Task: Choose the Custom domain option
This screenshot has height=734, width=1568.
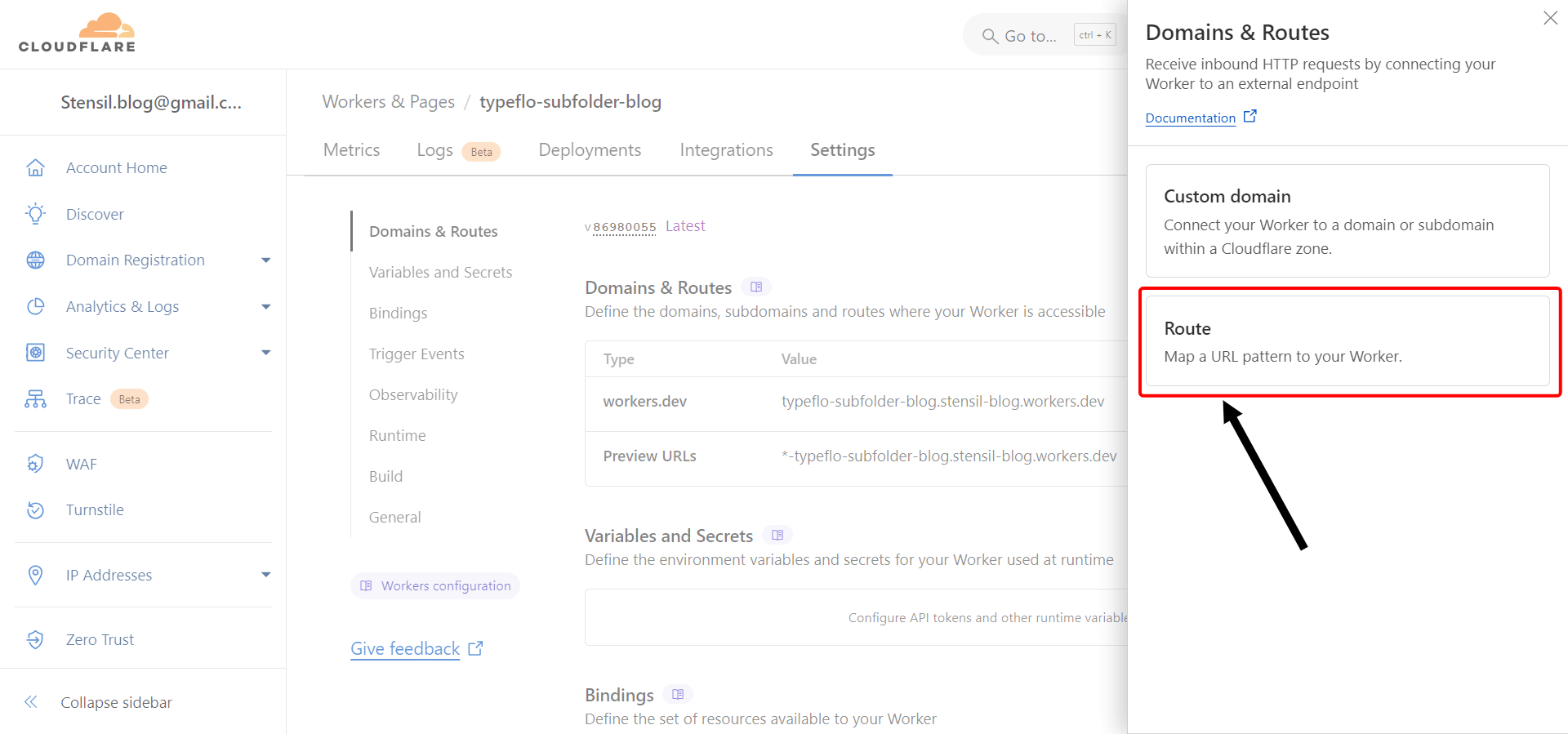Action: (1347, 221)
